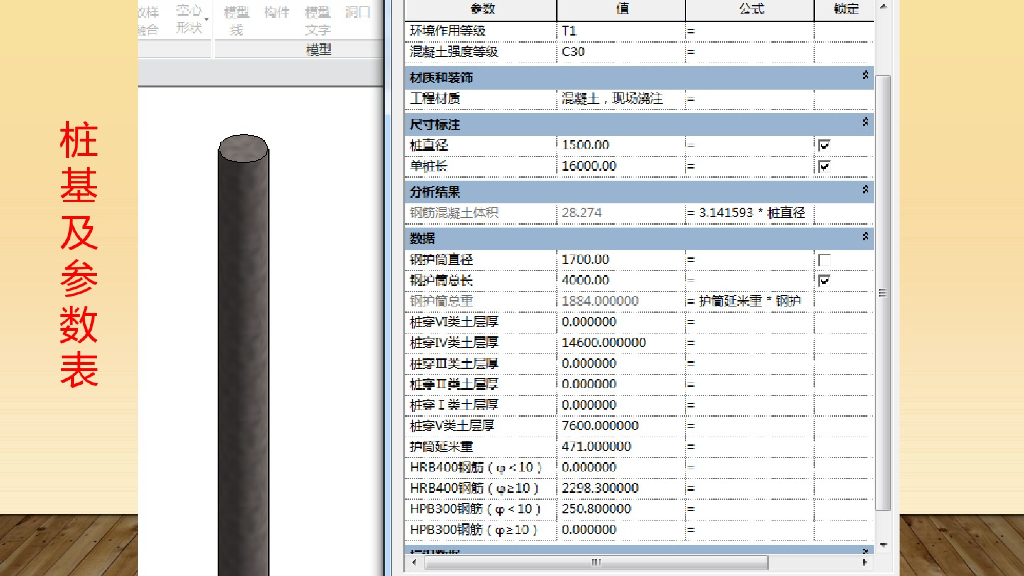The width and height of the screenshot is (1024, 576).
Task: Click the 模型文字 (Model Text) ribbon tool
Action: pyautogui.click(x=318, y=20)
